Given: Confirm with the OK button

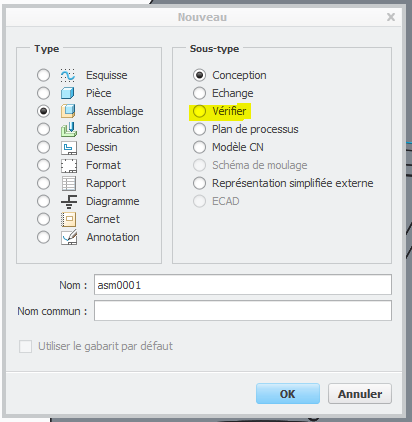Looking at the screenshot, I should coord(288,394).
